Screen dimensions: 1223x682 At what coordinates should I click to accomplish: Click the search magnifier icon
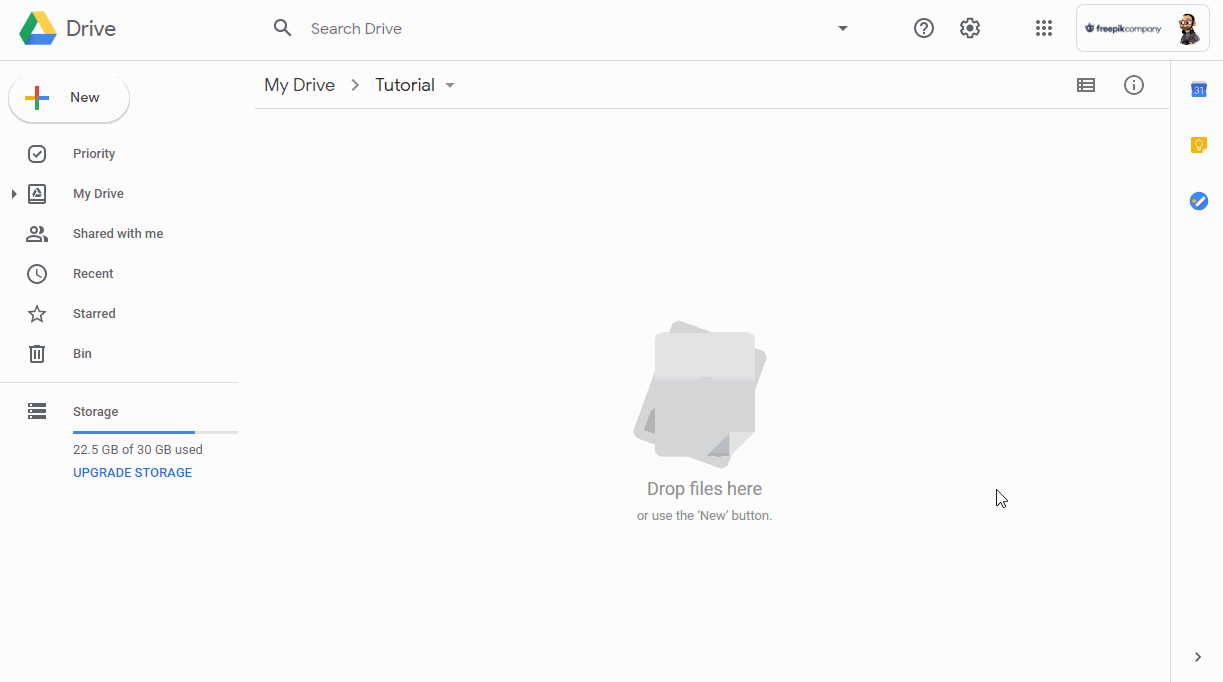click(x=283, y=28)
